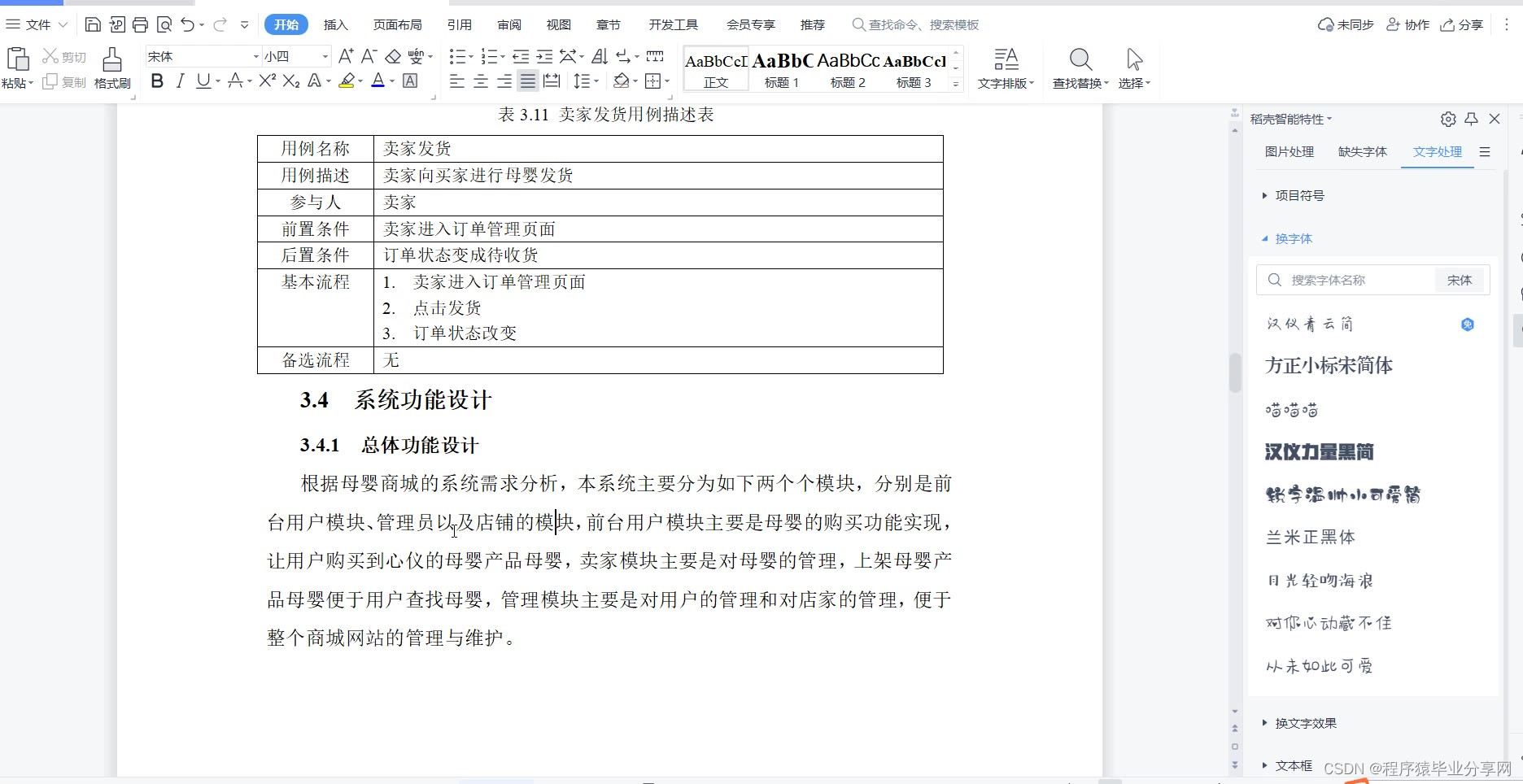Click the 查找替换 button

[1080, 68]
